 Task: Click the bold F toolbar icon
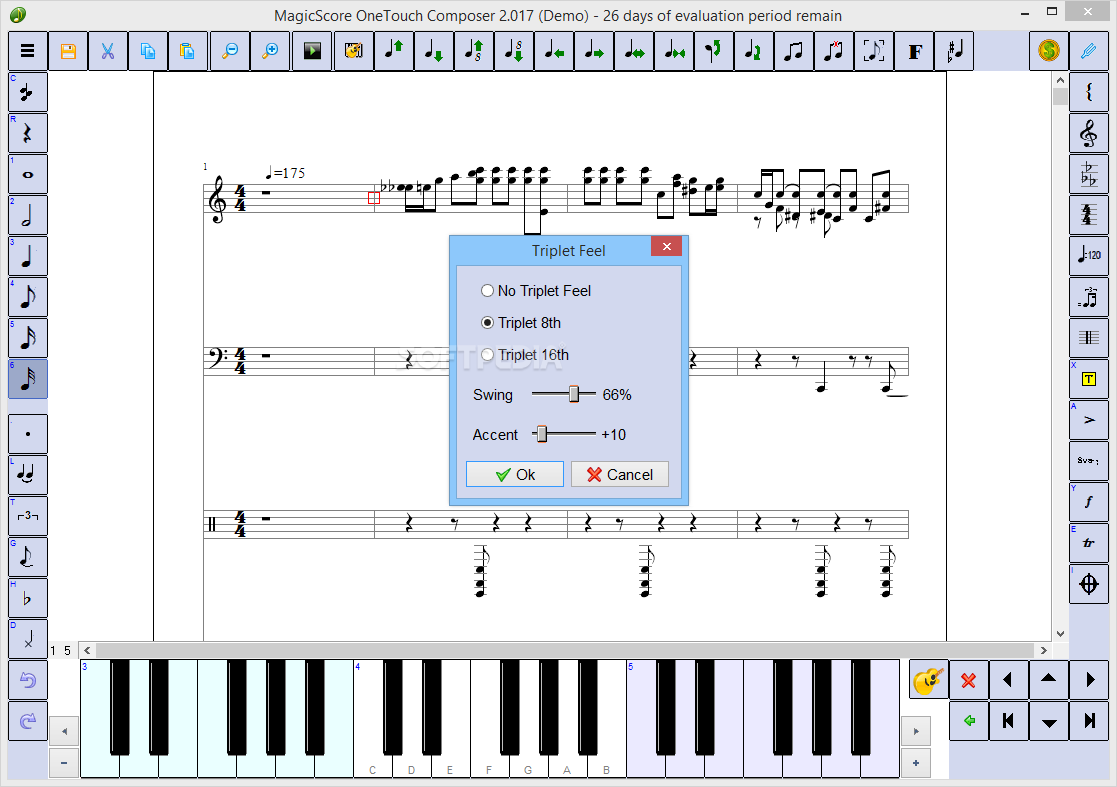tap(915, 51)
